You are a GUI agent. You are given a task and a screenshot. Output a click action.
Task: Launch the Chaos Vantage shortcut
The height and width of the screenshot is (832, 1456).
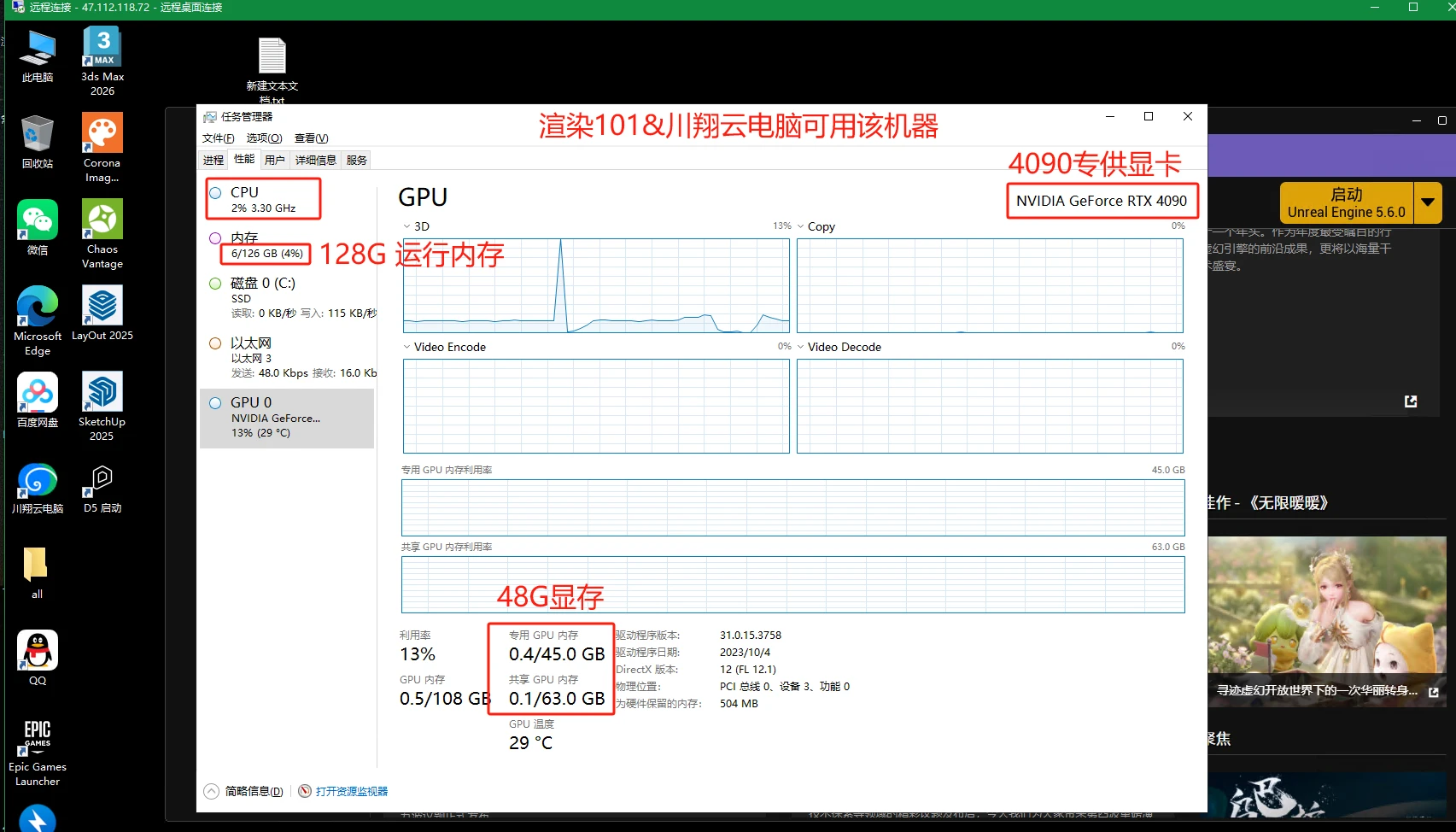(x=102, y=234)
